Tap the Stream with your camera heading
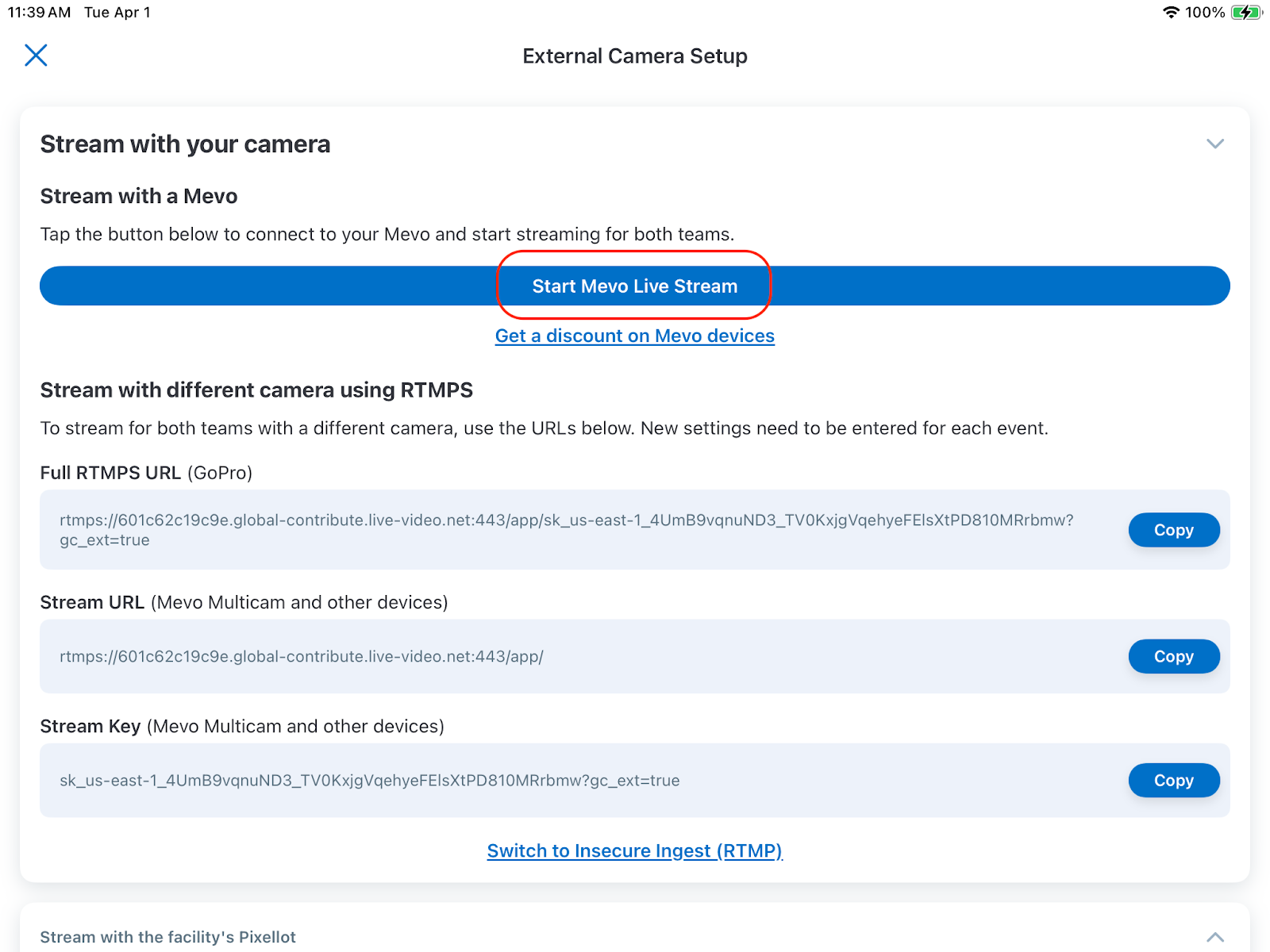The height and width of the screenshot is (952, 1270). pyautogui.click(x=185, y=144)
